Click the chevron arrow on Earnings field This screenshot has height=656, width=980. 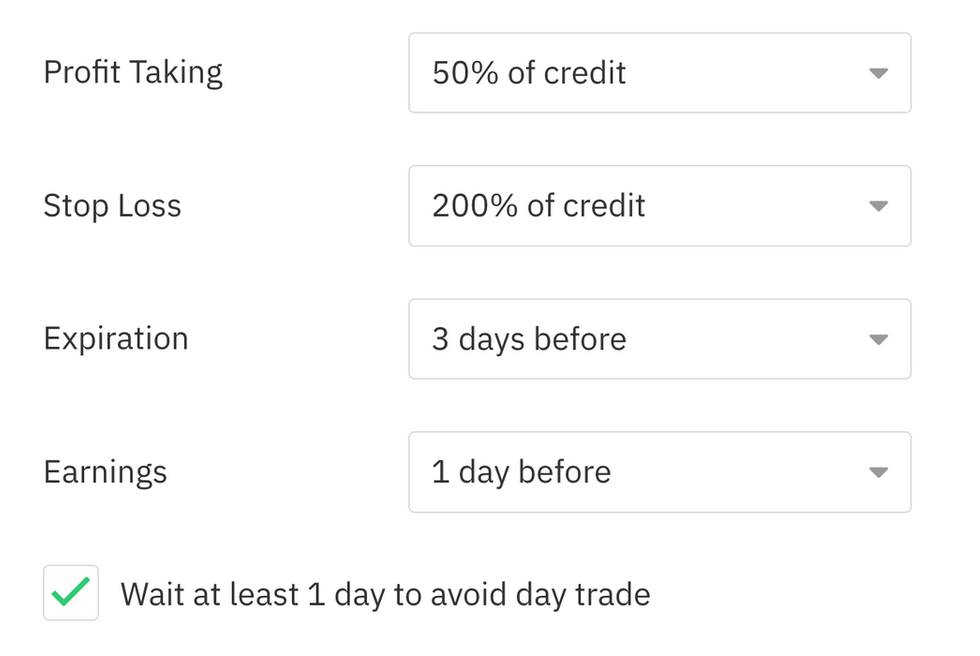pos(878,471)
